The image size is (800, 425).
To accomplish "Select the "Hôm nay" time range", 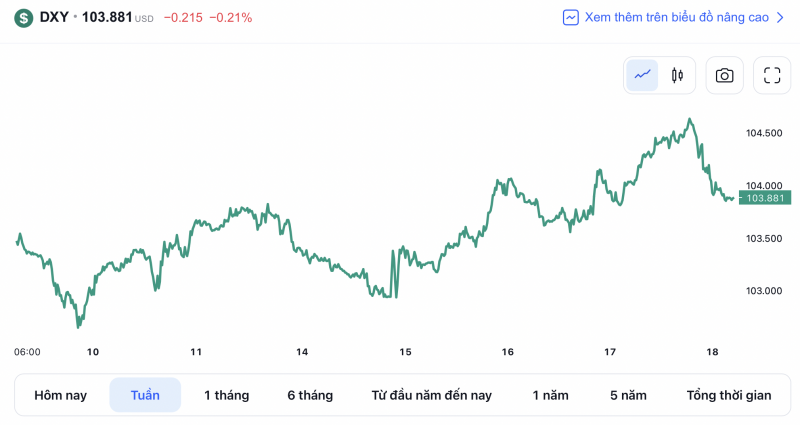I will [x=60, y=395].
